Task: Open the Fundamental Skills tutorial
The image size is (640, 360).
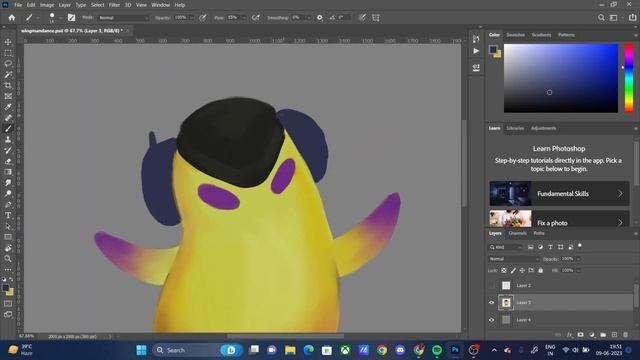Action: pyautogui.click(x=559, y=193)
